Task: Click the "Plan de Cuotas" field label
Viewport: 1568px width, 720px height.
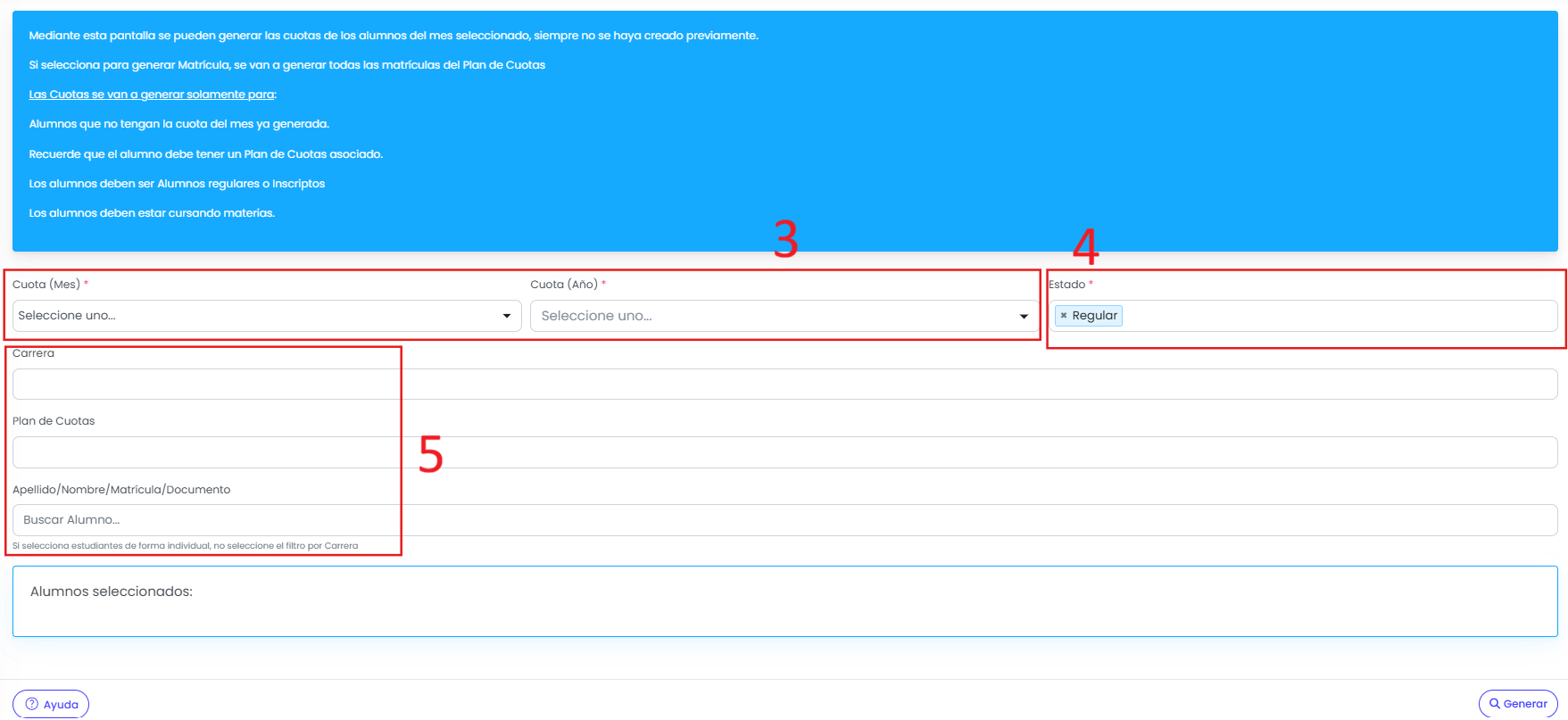Action: [54, 421]
